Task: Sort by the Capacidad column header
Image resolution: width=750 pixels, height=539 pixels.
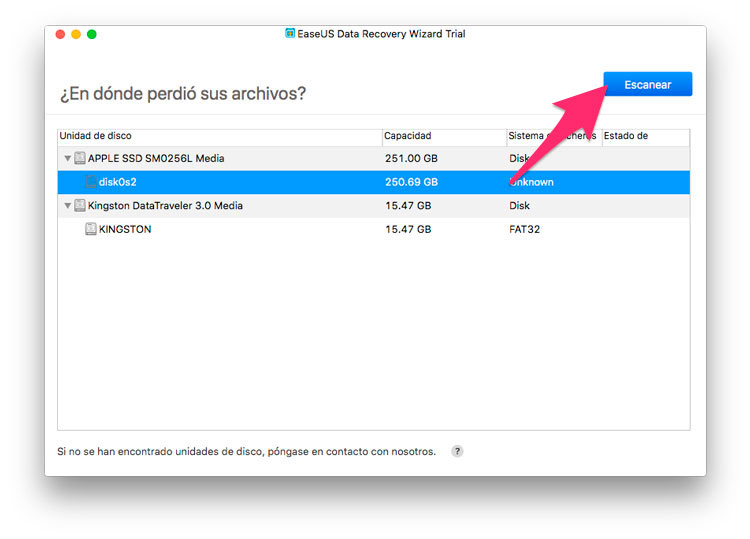Action: 444,136
